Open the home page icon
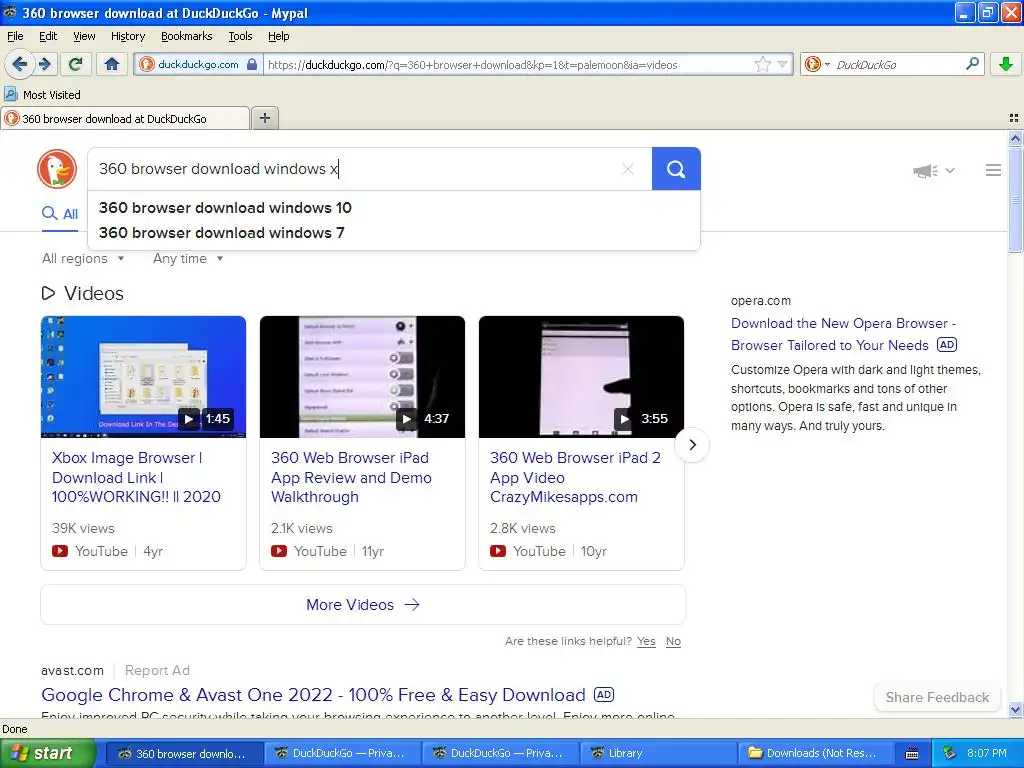Viewport: 1024px width, 768px height. coord(112,64)
